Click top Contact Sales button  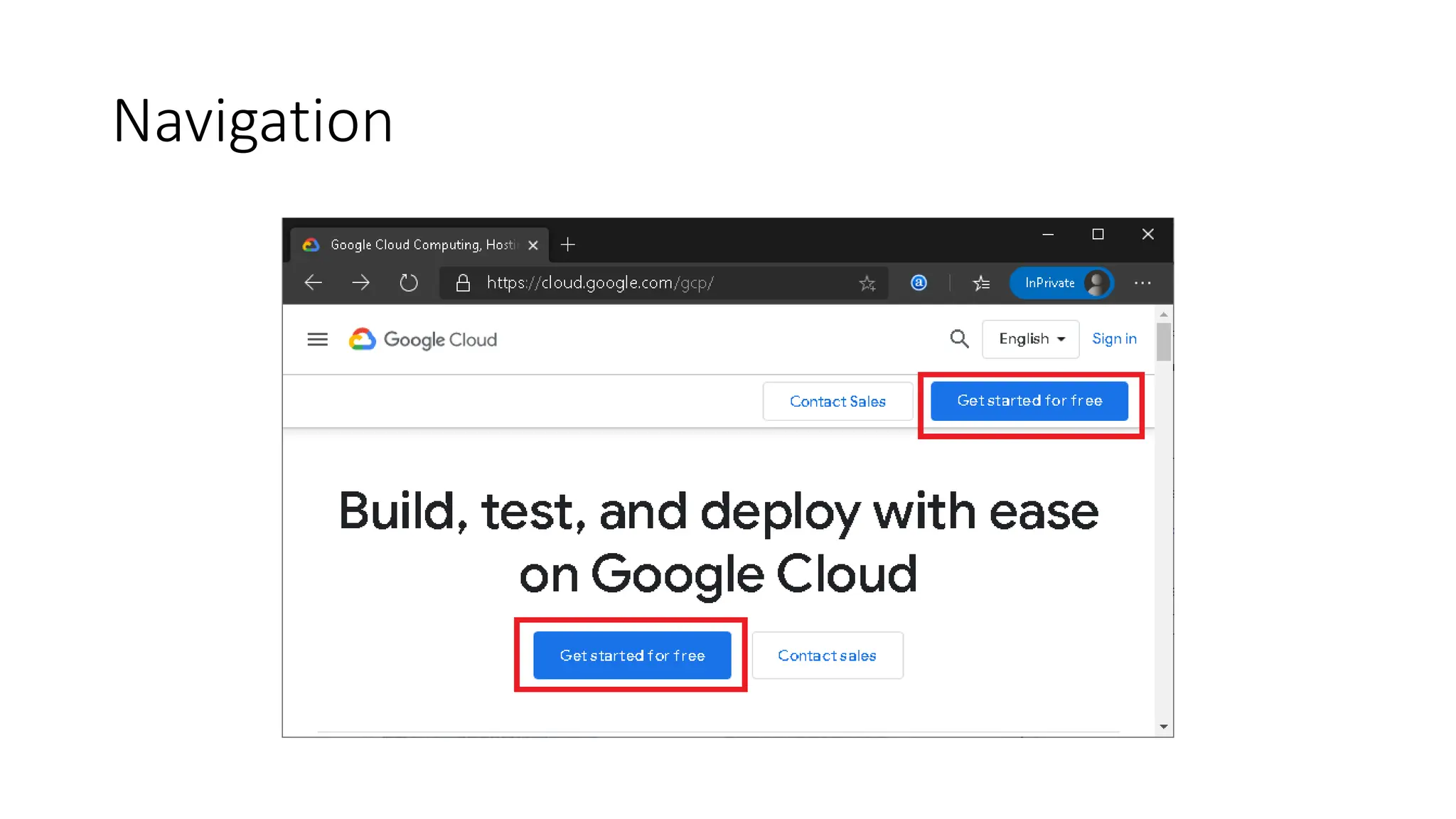click(837, 402)
